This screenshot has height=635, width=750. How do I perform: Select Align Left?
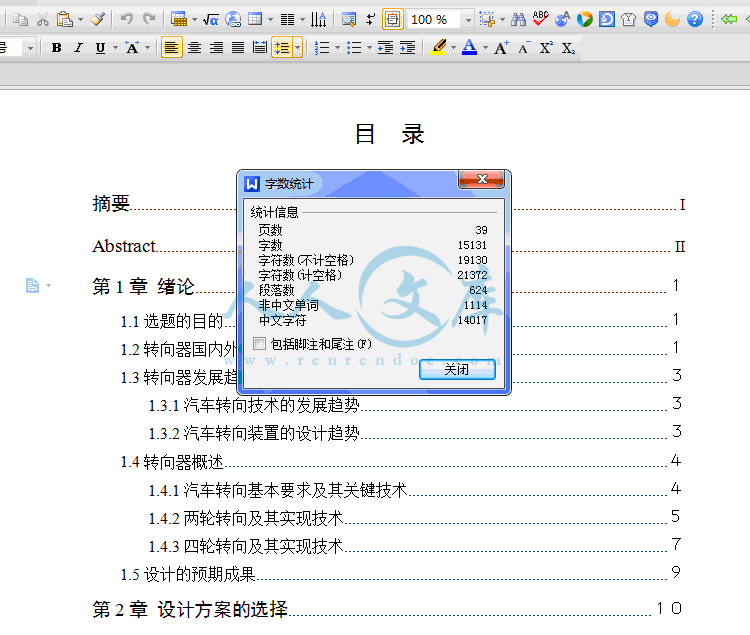click(x=172, y=48)
